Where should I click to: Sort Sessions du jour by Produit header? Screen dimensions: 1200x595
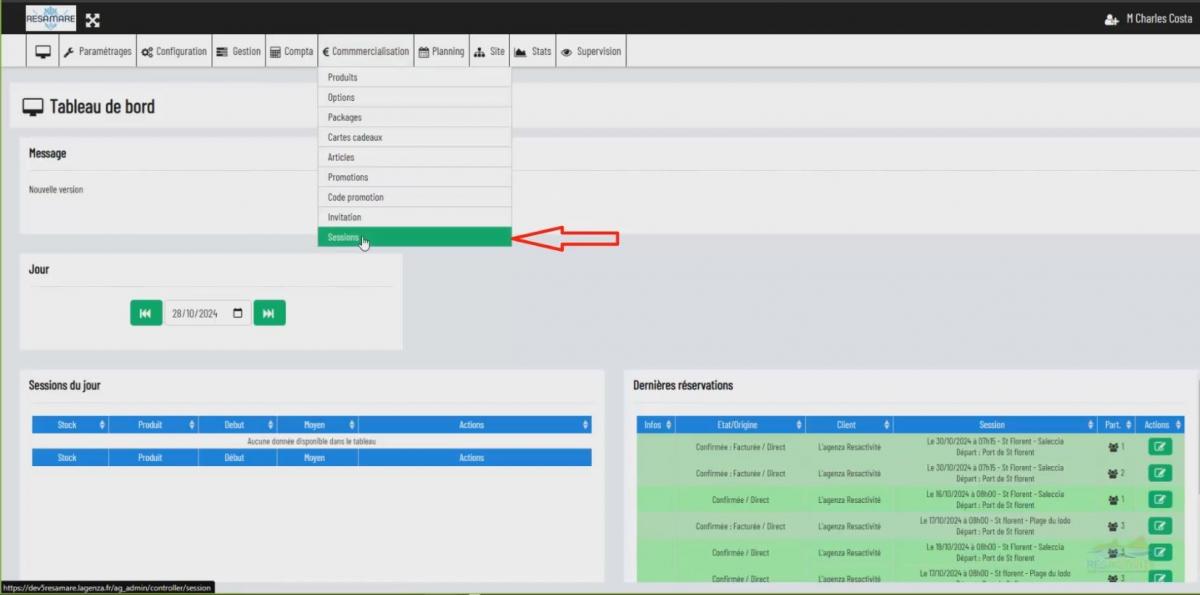point(153,425)
